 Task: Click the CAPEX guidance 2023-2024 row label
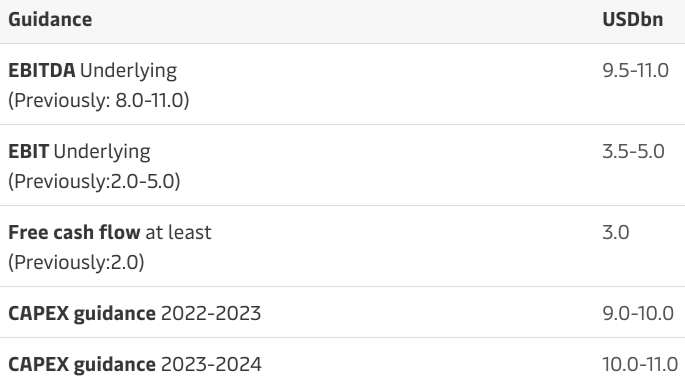pos(135,364)
